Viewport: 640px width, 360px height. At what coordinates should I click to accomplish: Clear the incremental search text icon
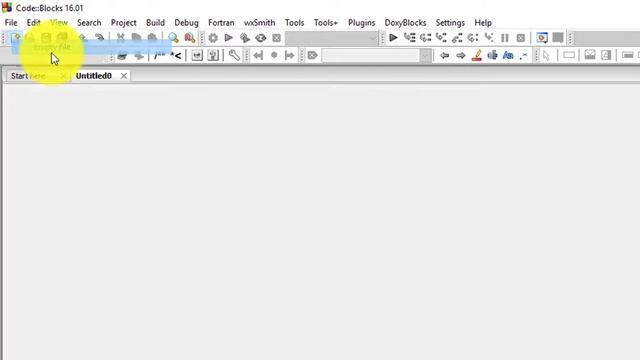[x=313, y=55]
